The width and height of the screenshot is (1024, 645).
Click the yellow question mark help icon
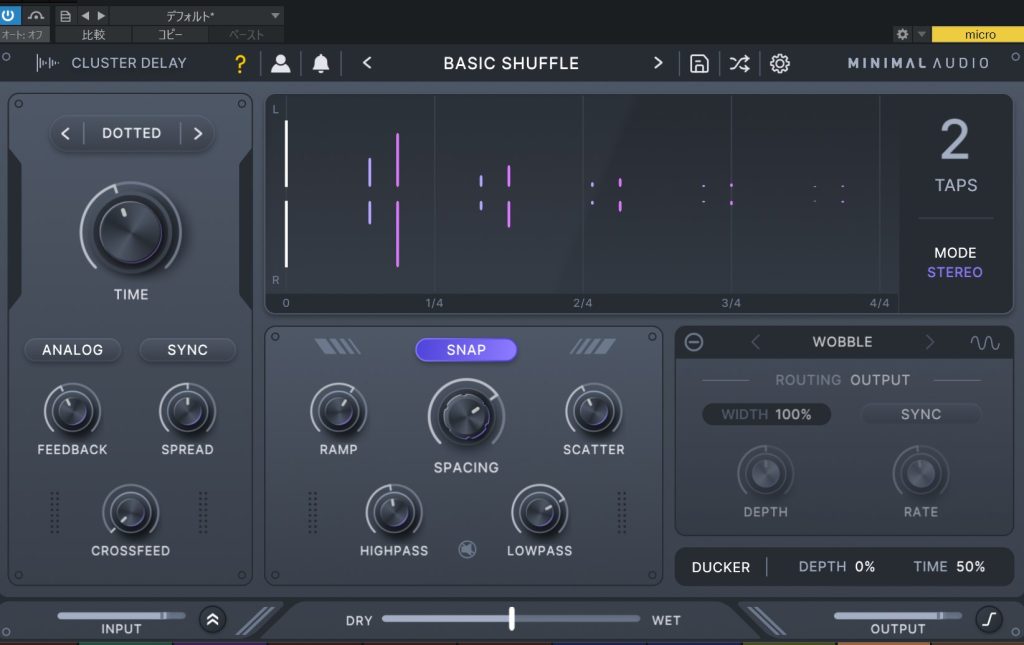point(239,63)
